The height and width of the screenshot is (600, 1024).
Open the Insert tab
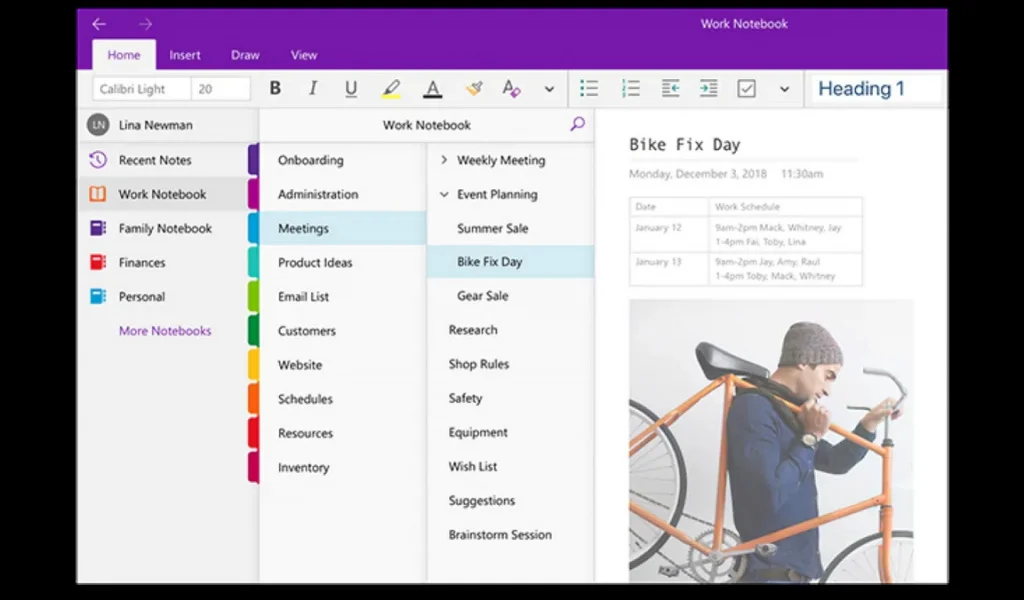click(x=185, y=55)
